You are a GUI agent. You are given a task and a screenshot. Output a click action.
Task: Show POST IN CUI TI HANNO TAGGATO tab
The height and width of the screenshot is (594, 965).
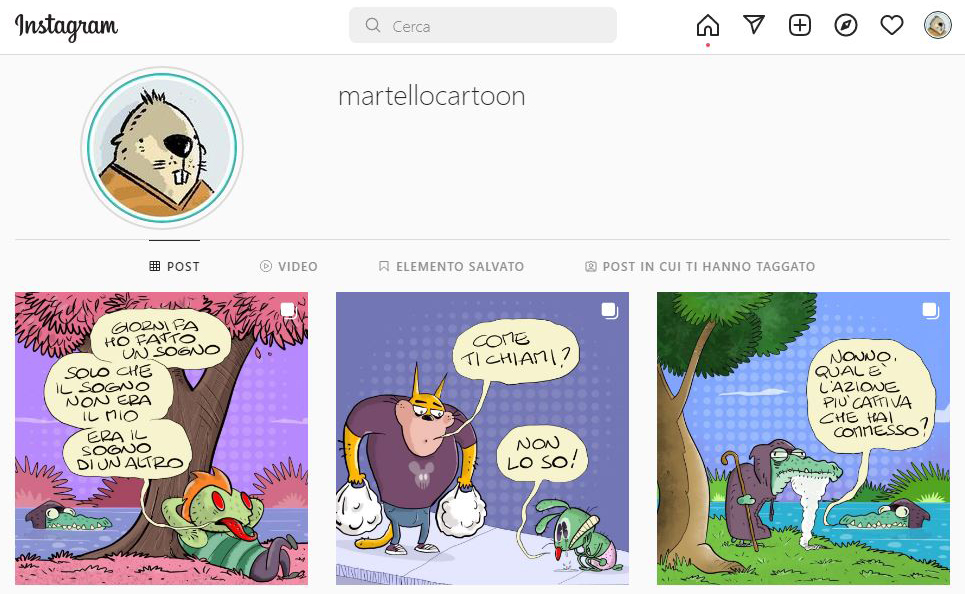700,267
